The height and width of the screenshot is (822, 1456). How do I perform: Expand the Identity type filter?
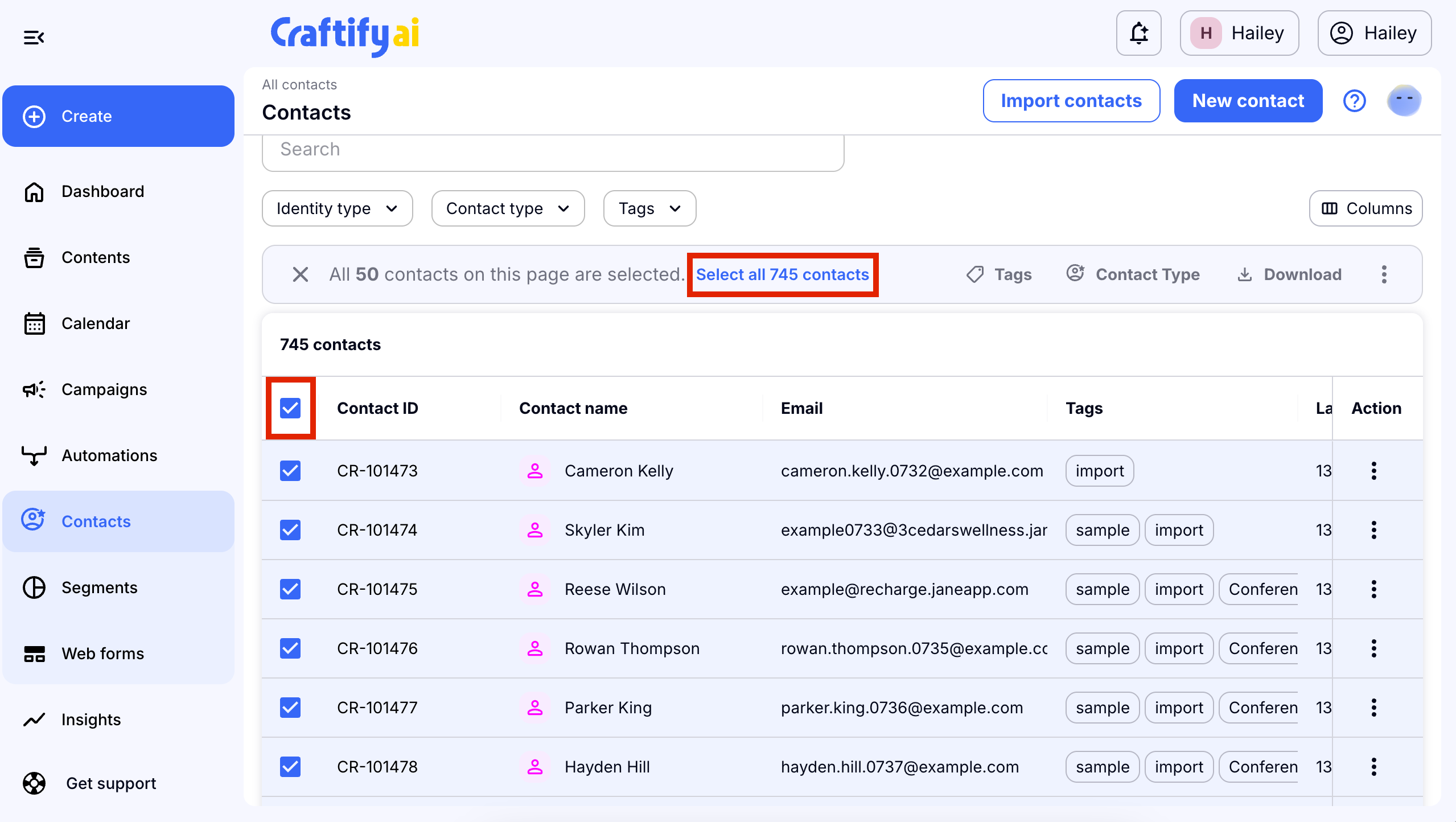coord(338,208)
